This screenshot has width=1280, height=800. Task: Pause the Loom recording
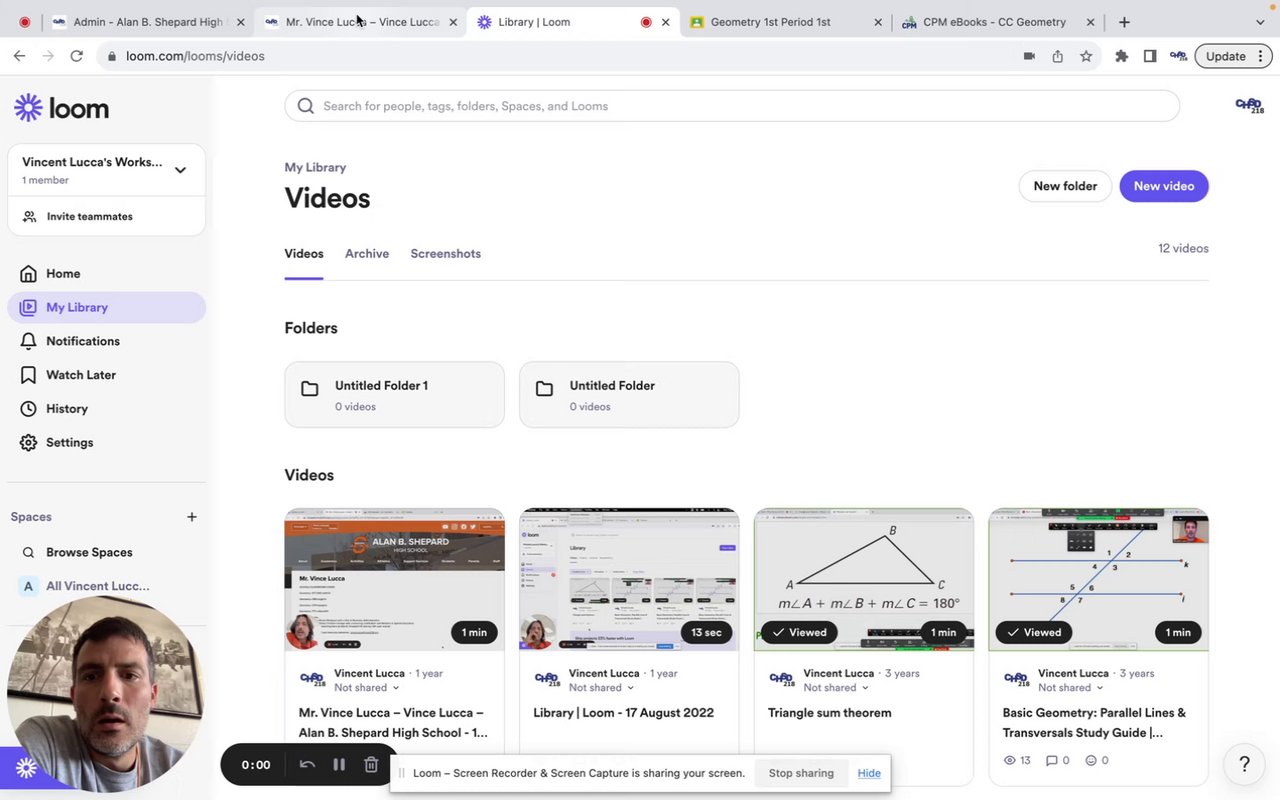[x=339, y=765]
